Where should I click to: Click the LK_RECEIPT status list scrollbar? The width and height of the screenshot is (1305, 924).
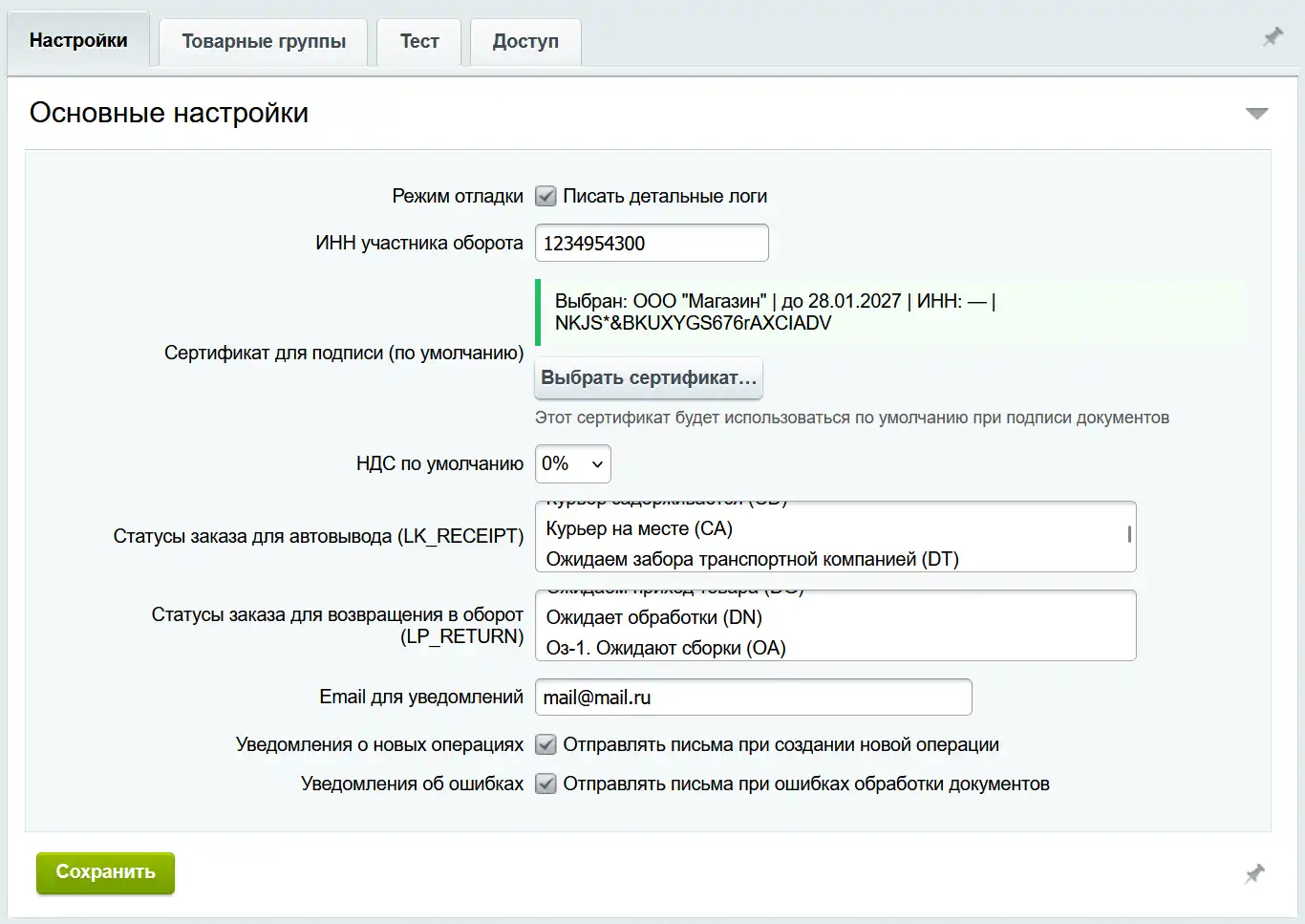[x=1129, y=535]
